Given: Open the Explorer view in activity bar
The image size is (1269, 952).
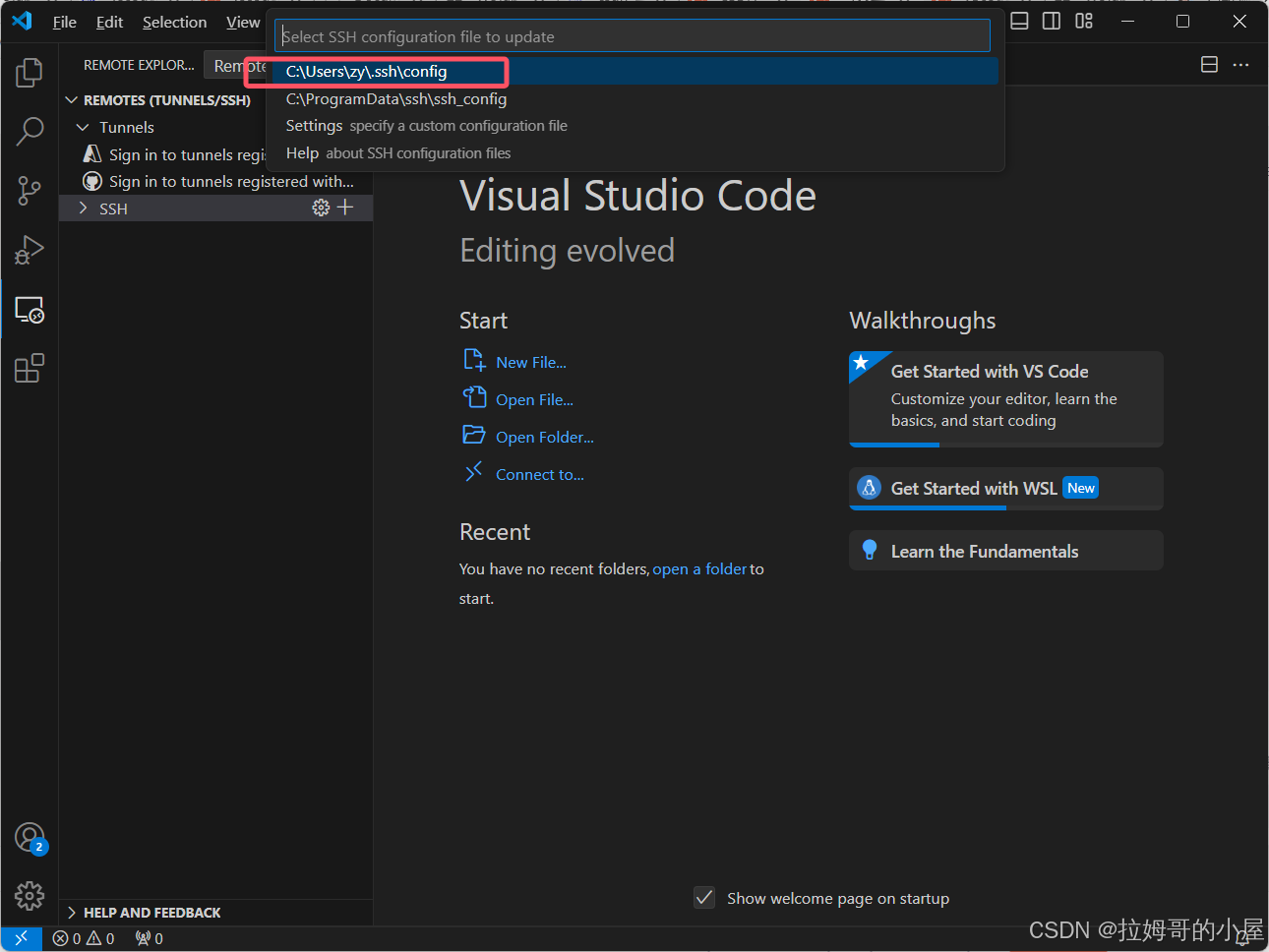Looking at the screenshot, I should pos(30,72).
